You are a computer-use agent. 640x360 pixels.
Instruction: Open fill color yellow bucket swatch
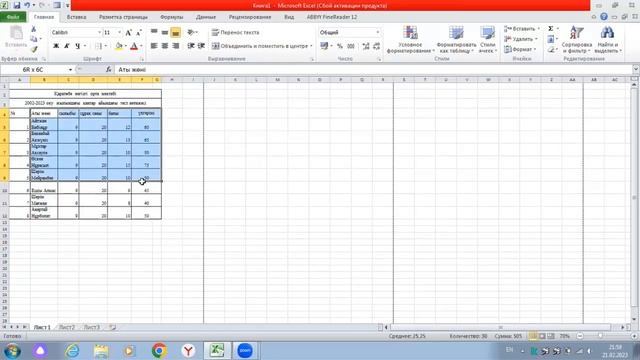tap(118, 46)
